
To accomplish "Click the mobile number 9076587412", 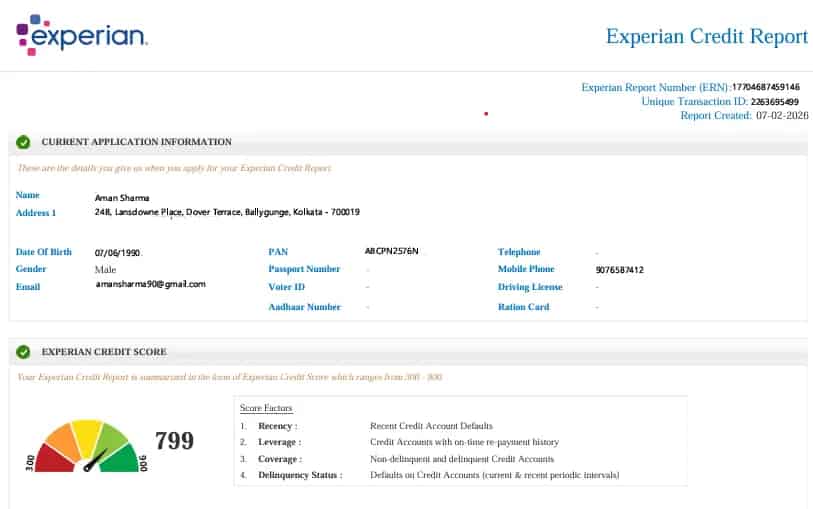I will (619, 270).
